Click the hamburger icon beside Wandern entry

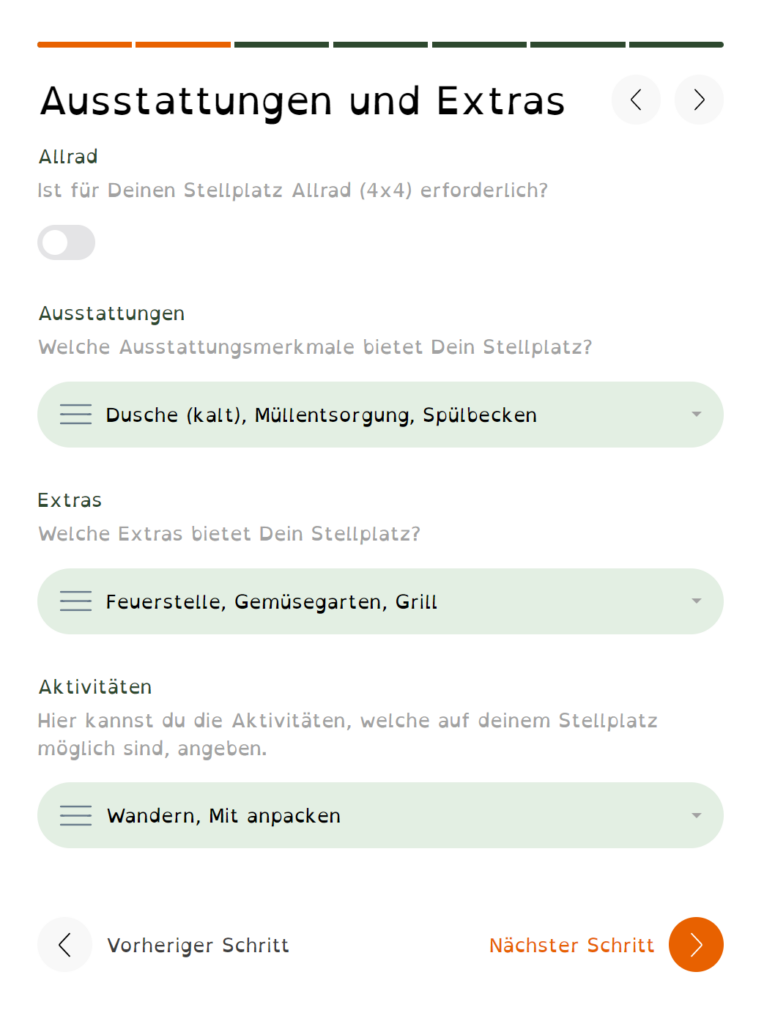pyautogui.click(x=76, y=814)
